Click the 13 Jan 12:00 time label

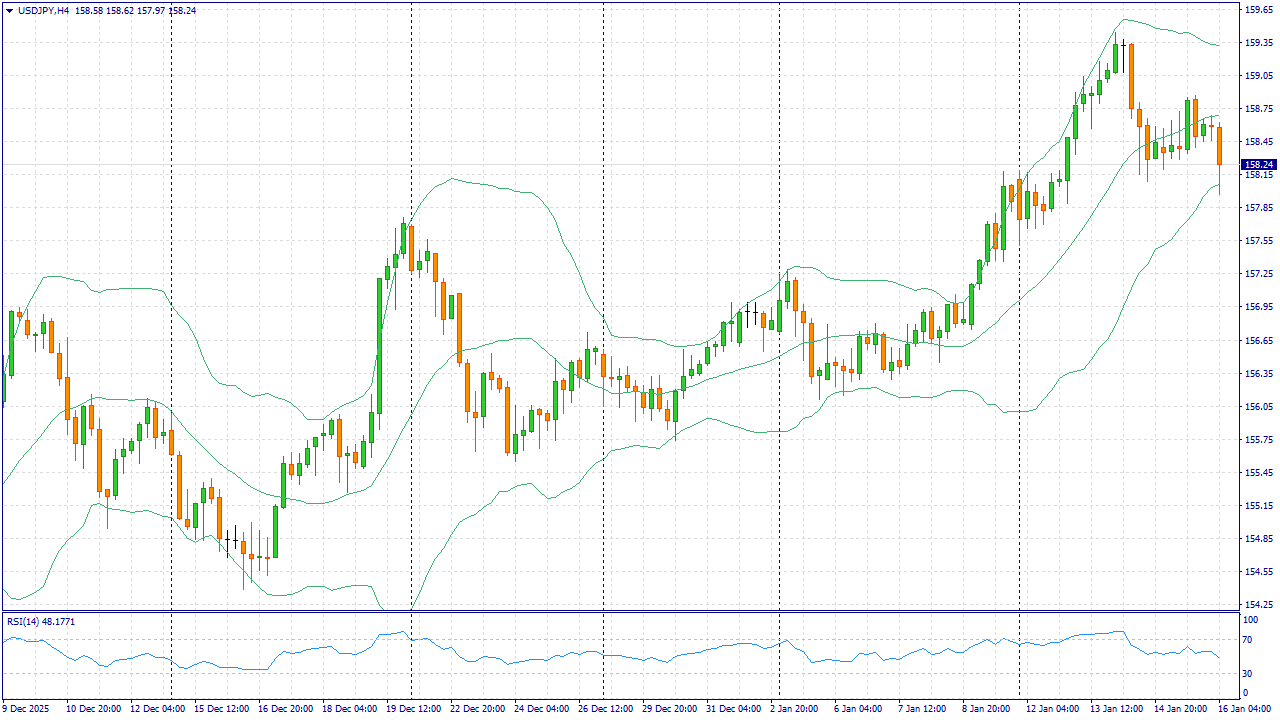tap(1116, 708)
